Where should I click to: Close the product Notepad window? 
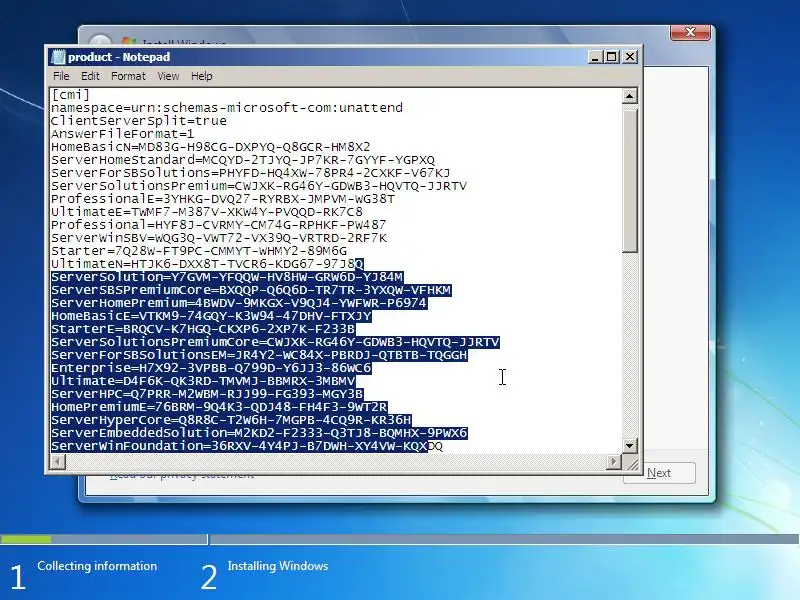click(630, 57)
